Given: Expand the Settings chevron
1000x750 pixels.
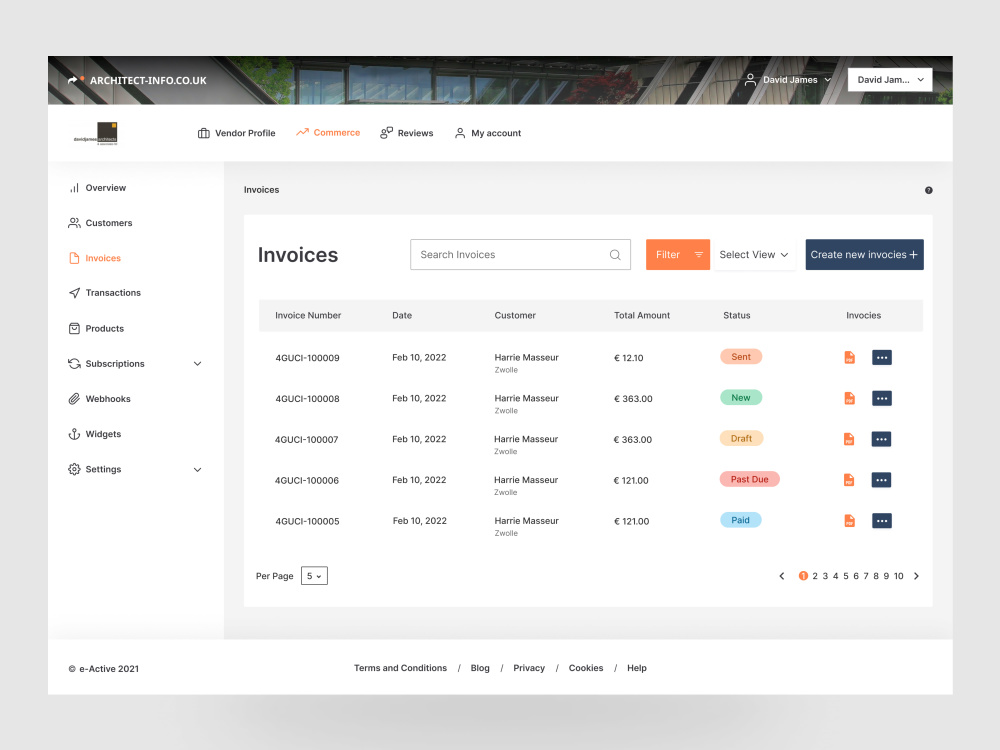Looking at the screenshot, I should (x=198, y=469).
